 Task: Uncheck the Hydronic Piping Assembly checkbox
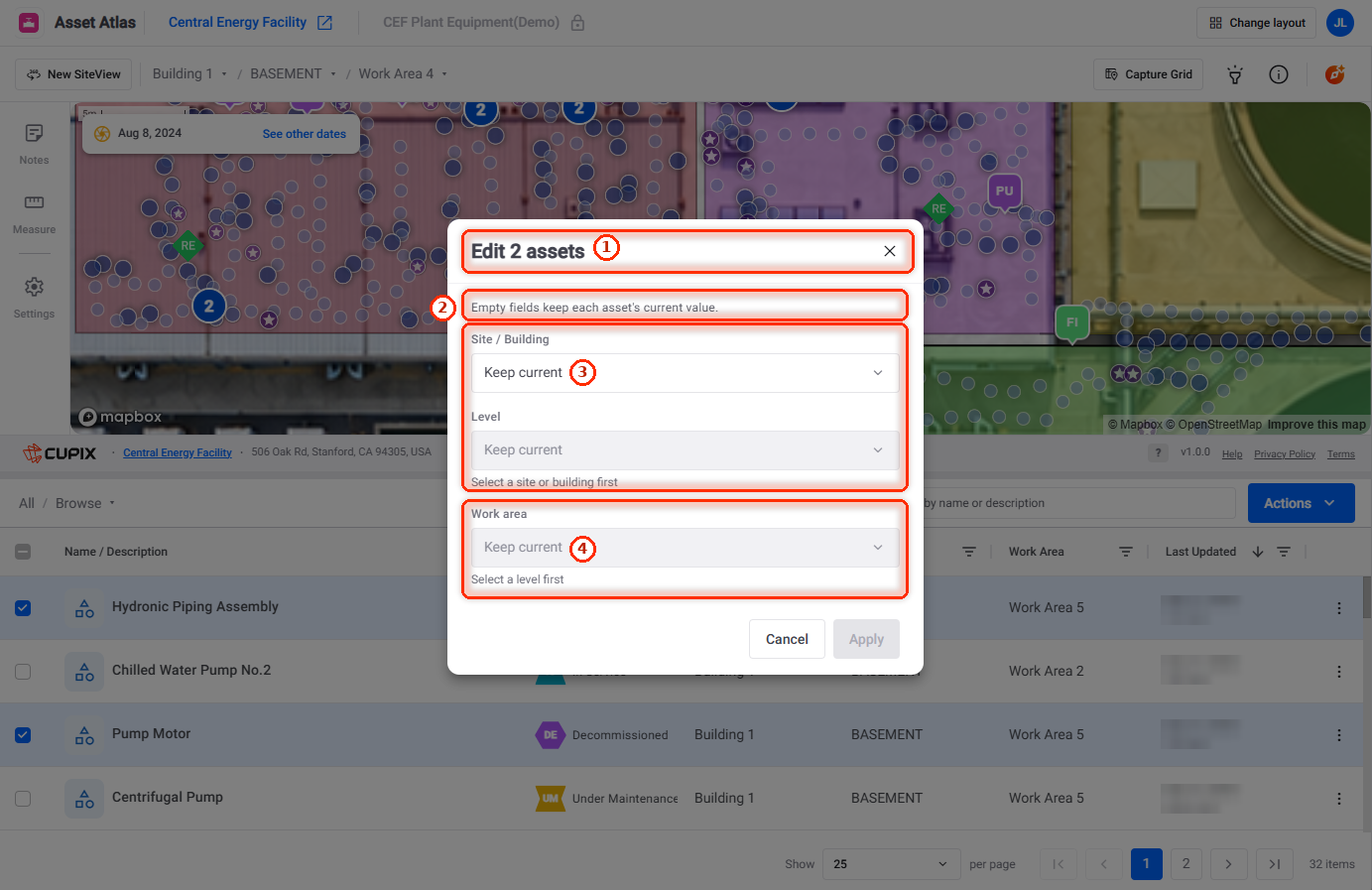pyautogui.click(x=23, y=608)
